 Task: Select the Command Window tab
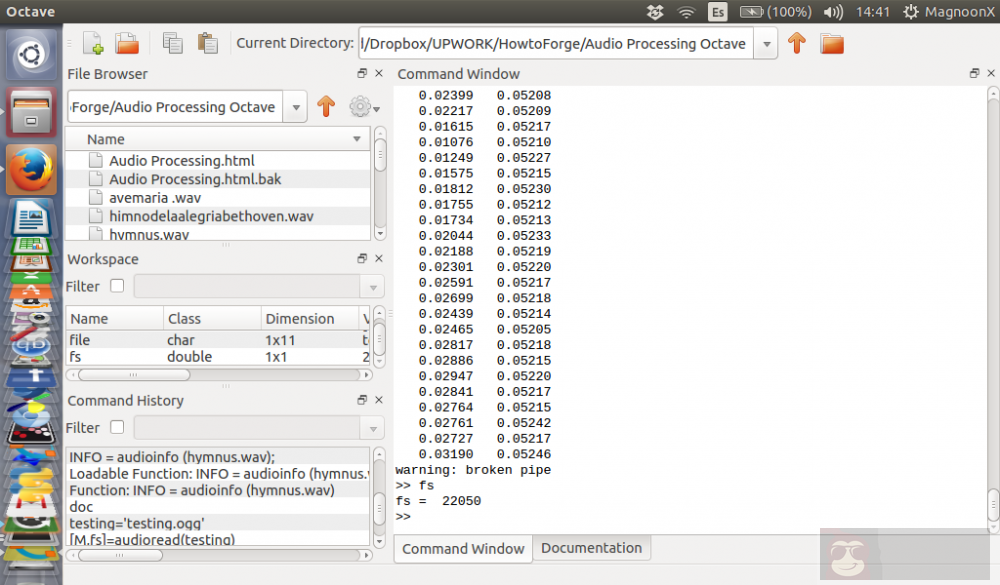coord(463,548)
